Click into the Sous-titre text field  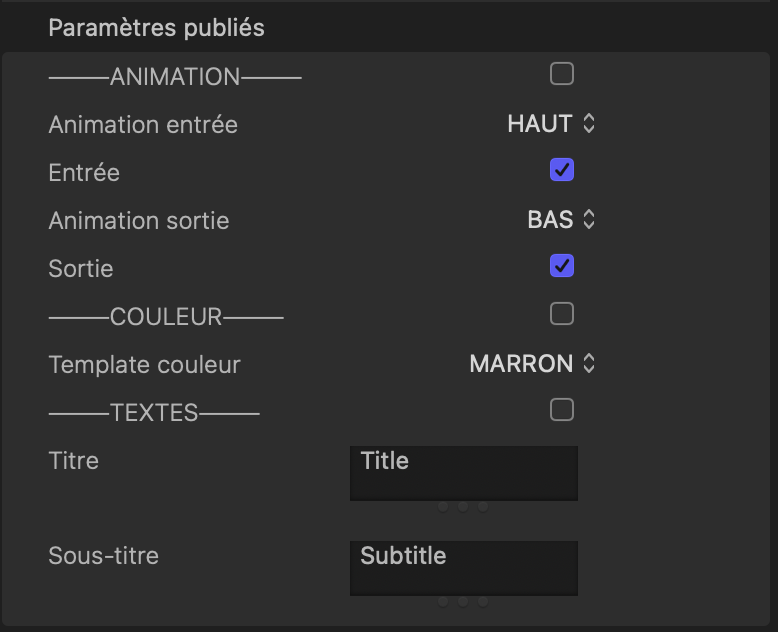point(463,567)
